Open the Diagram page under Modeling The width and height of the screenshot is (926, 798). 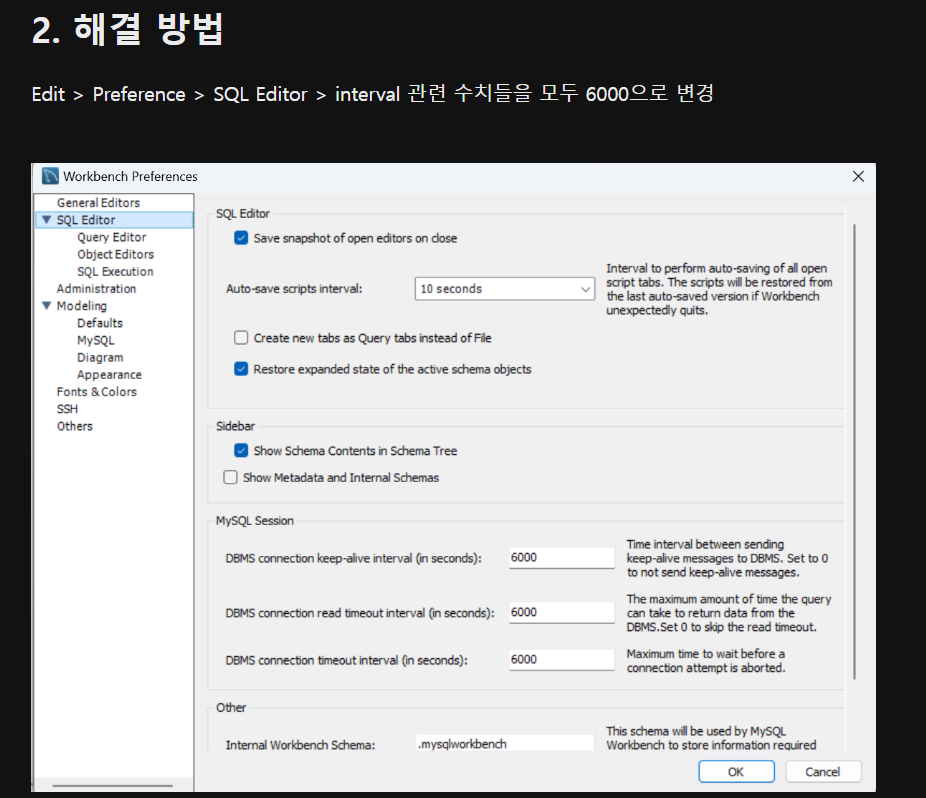click(100, 357)
